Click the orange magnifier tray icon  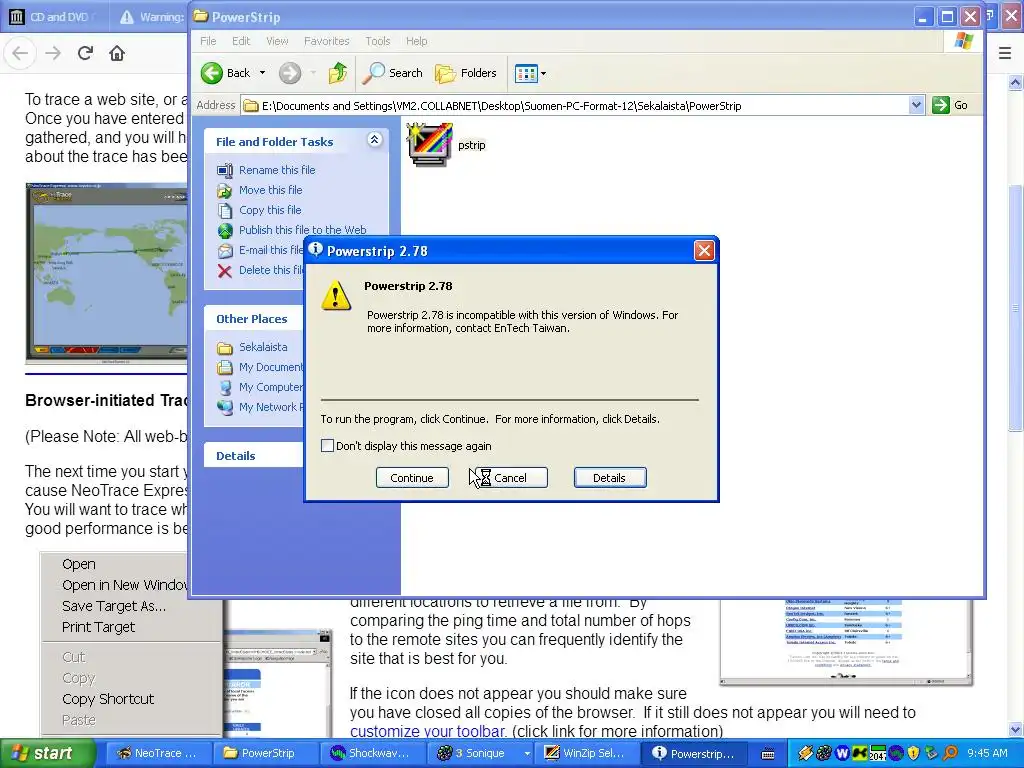950,754
